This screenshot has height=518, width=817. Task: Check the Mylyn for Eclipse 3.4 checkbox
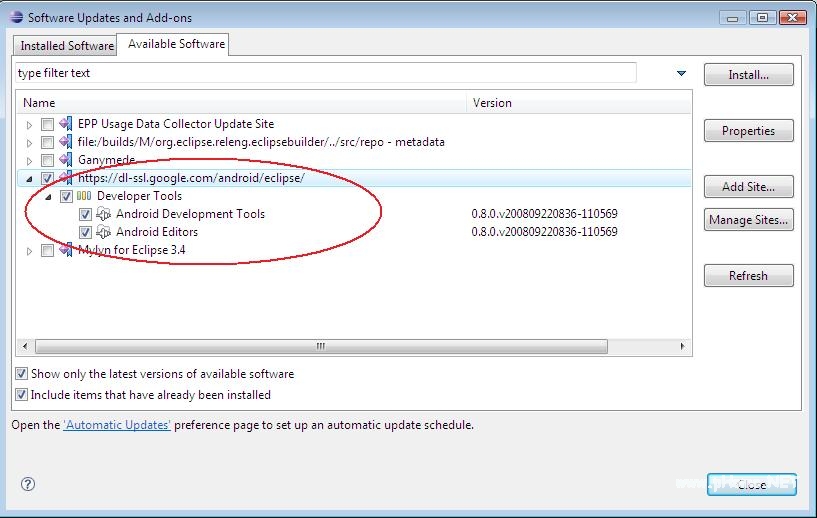point(47,251)
